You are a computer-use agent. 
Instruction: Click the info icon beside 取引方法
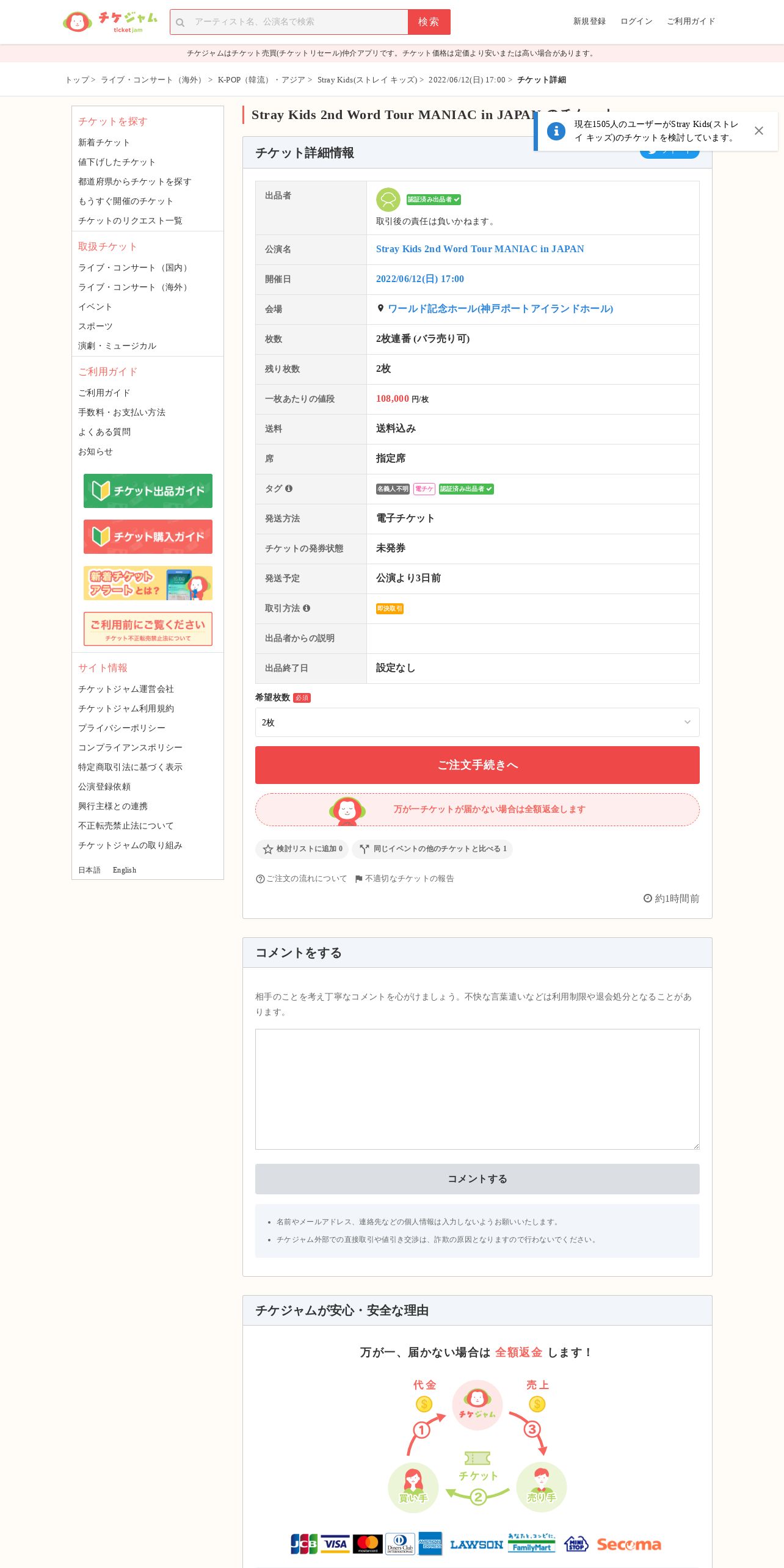click(x=307, y=608)
